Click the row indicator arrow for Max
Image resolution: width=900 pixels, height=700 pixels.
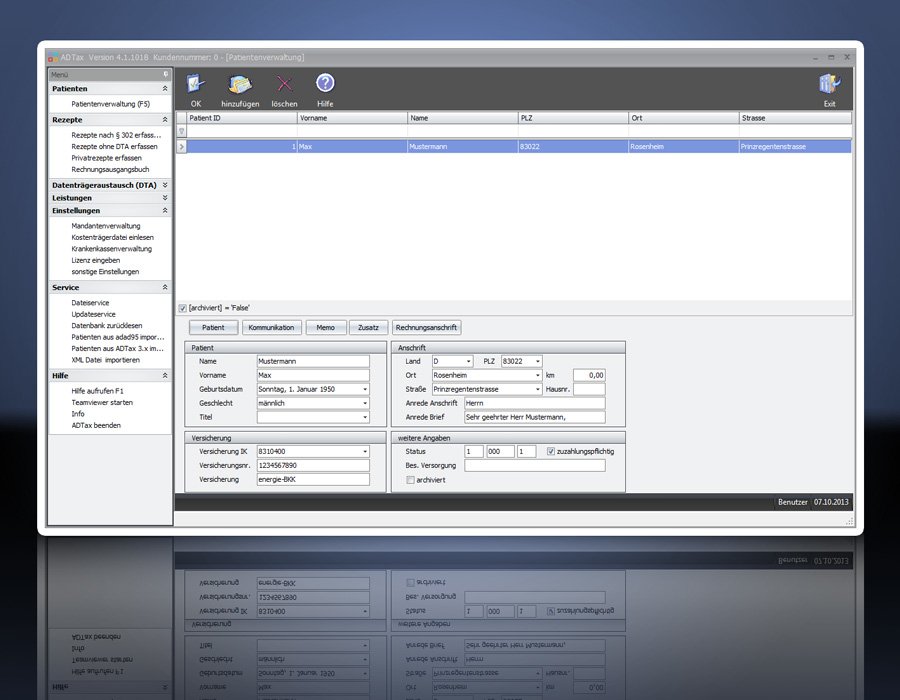(x=181, y=146)
